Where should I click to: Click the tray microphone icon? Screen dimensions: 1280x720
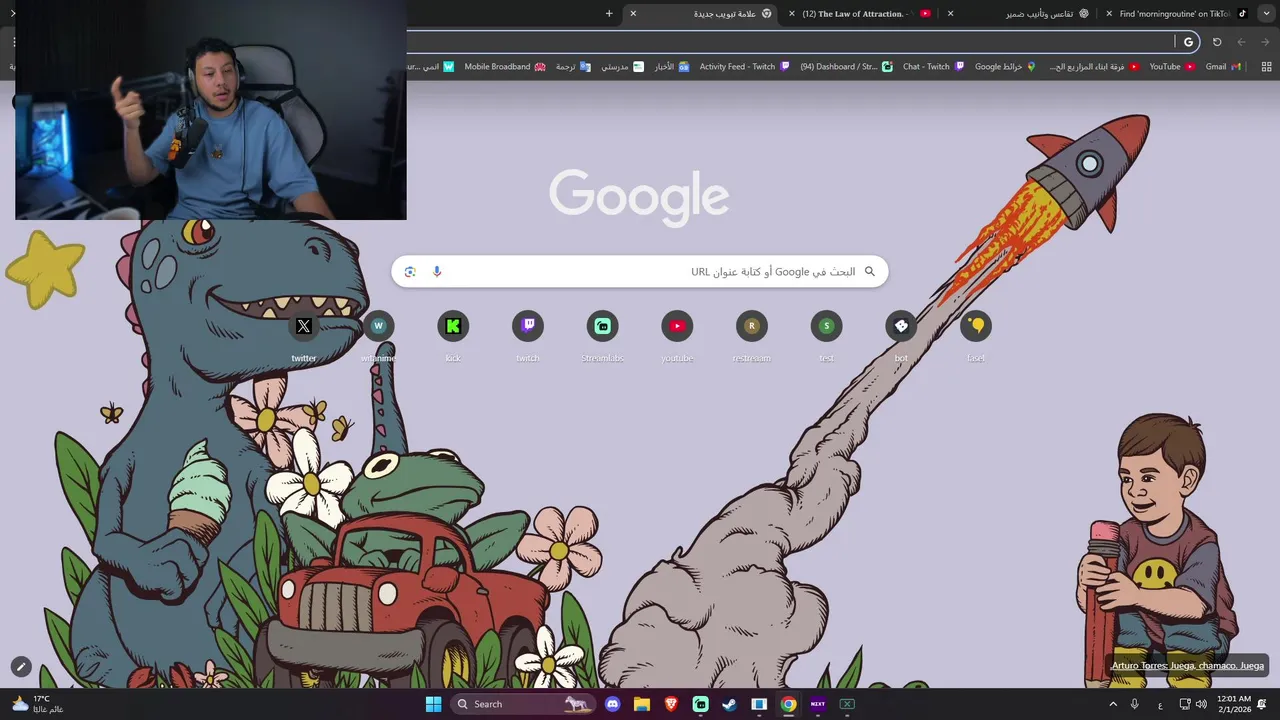coord(1135,704)
